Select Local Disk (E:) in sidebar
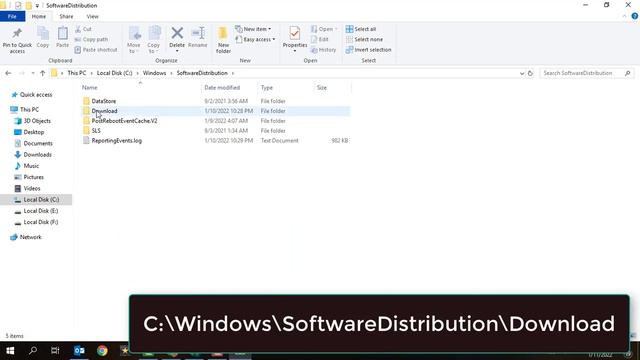The width and height of the screenshot is (640, 360). pyautogui.click(x=41, y=211)
